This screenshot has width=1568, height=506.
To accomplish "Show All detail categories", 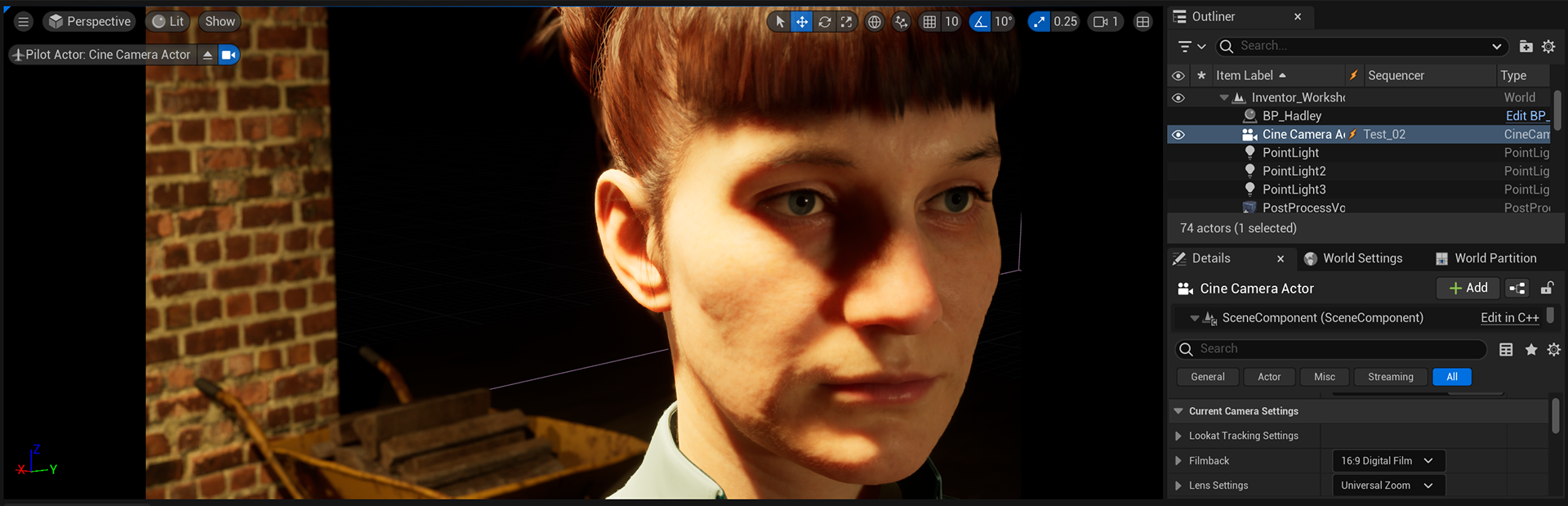I will pos(1451,377).
